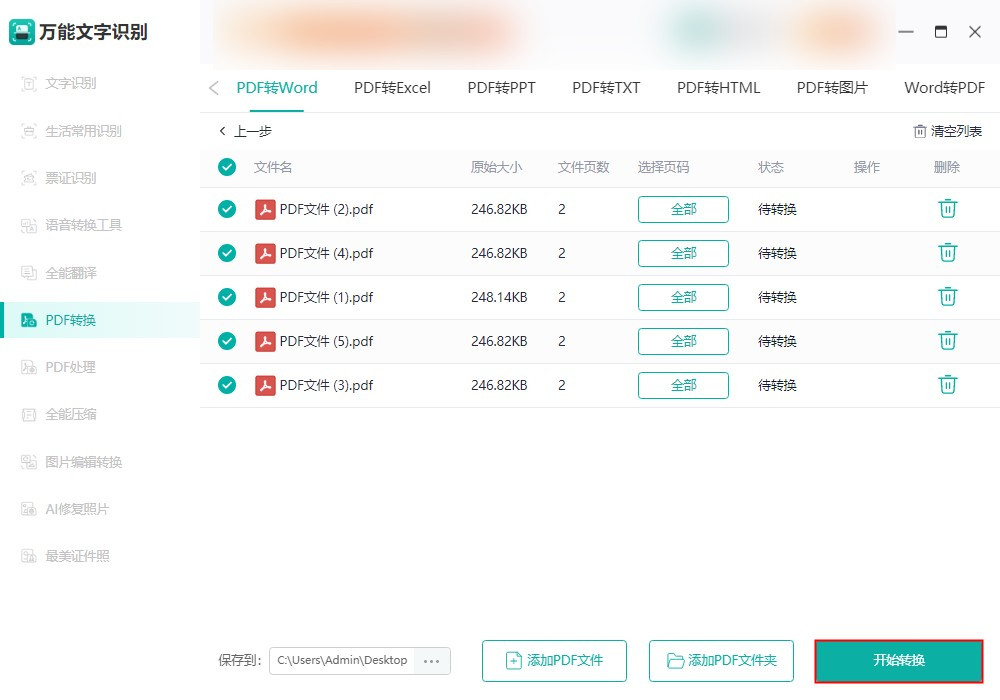Start conversion with 开始转换

[x=899, y=660]
